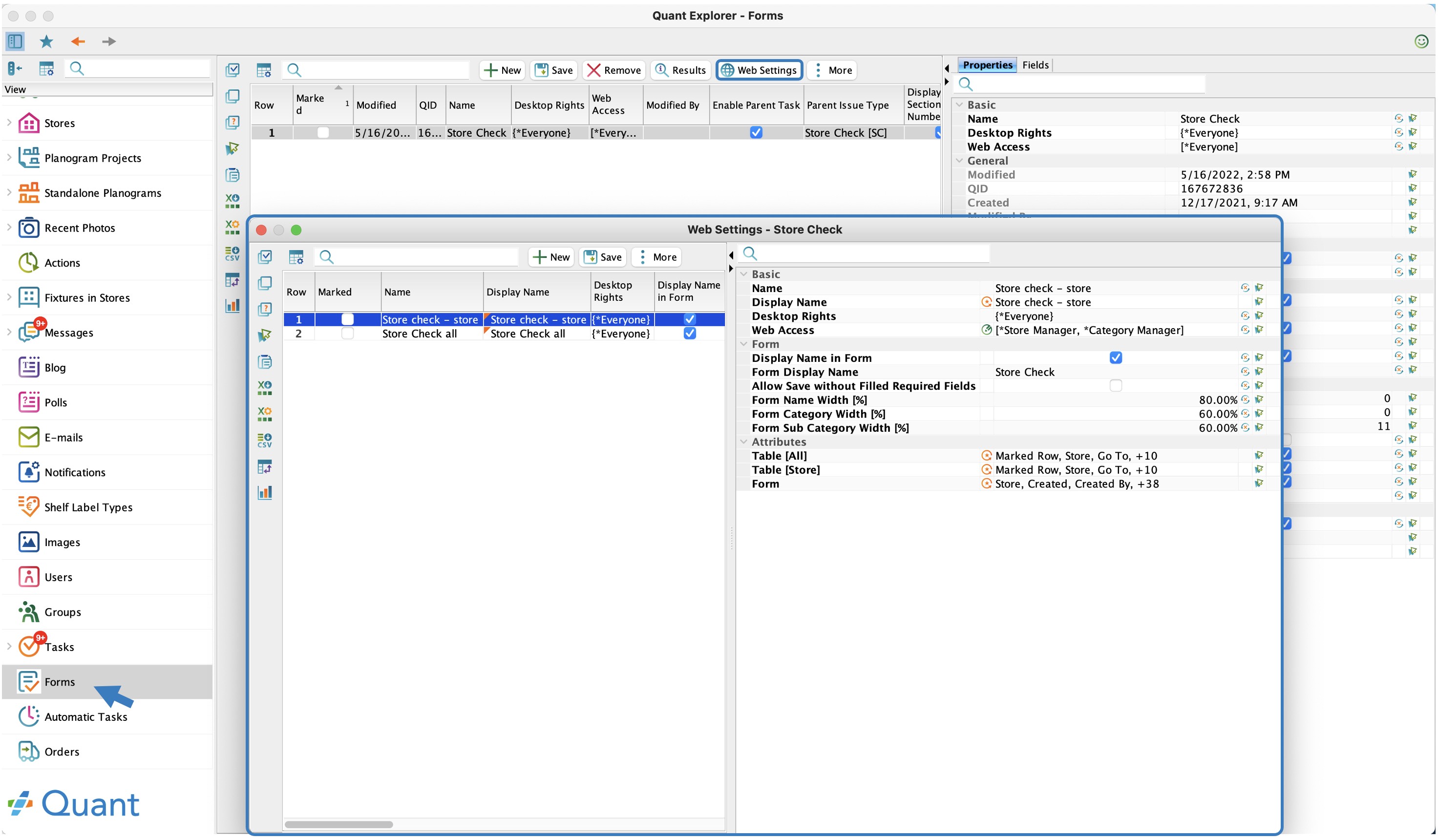Collapse General section in Forms Properties panel
The image size is (1438, 840).
point(959,161)
